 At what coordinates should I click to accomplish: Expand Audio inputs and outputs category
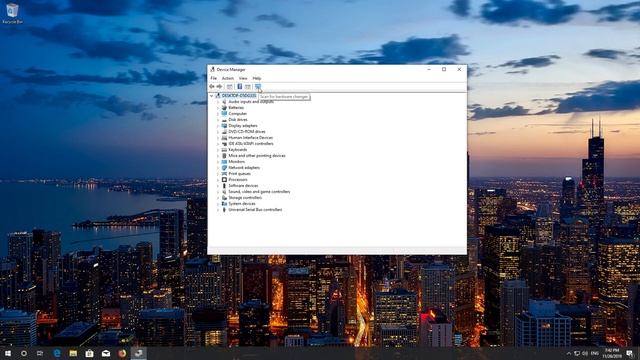point(218,102)
